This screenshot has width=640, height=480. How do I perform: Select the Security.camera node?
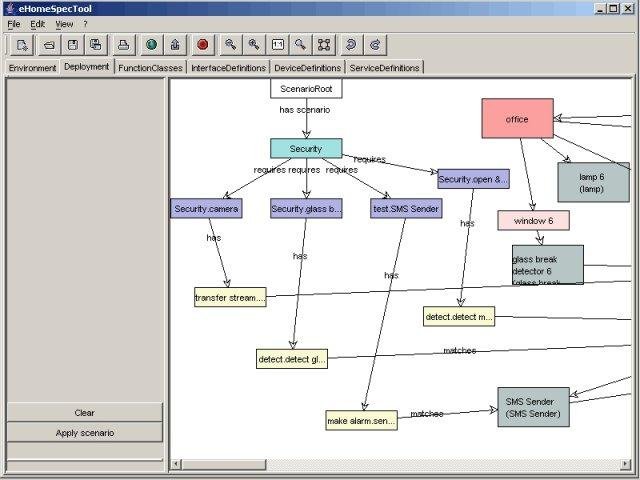206,209
